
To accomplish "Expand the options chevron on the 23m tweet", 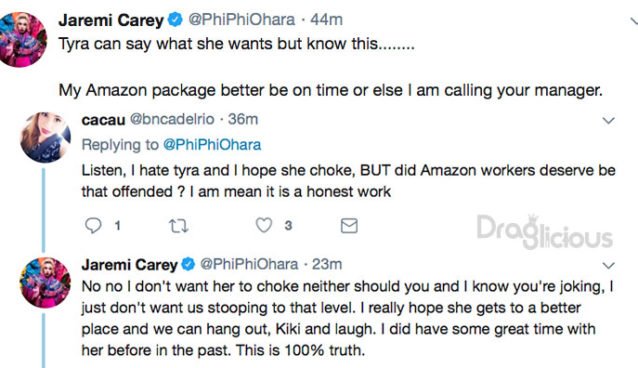I will coord(608,265).
